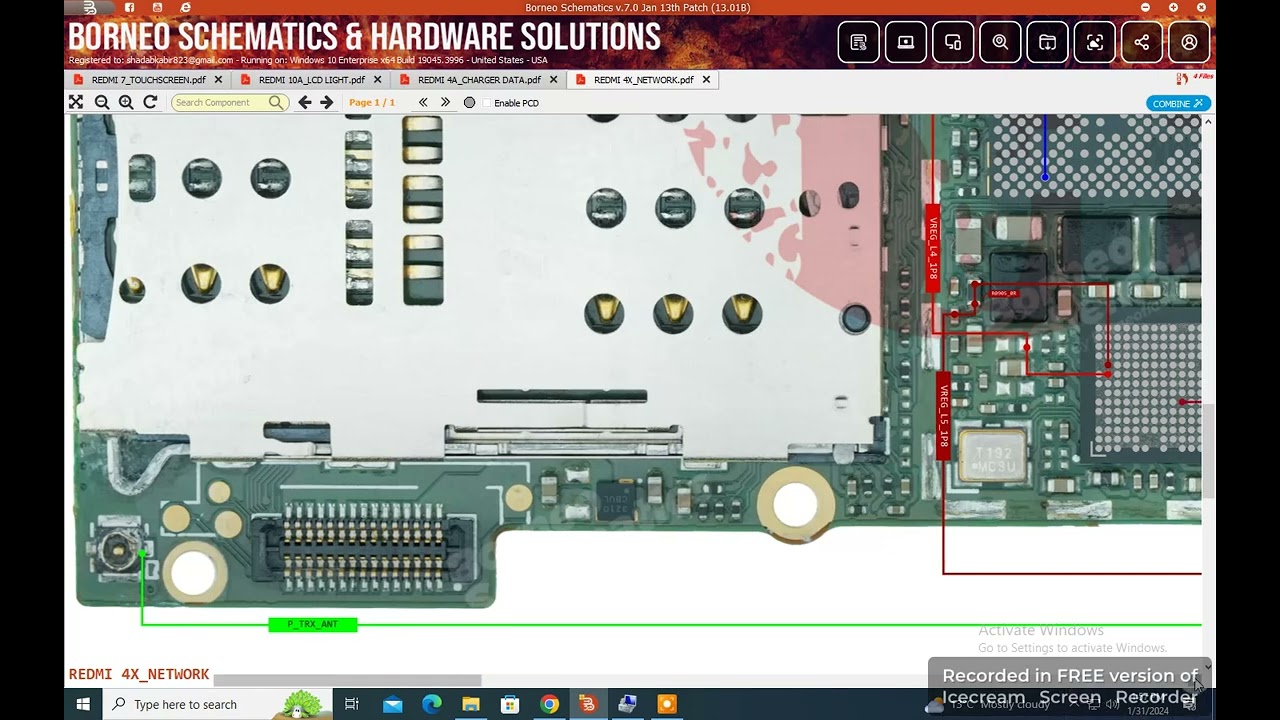1280x720 pixels.
Task: Enable the PCD checkbox
Action: pos(487,103)
